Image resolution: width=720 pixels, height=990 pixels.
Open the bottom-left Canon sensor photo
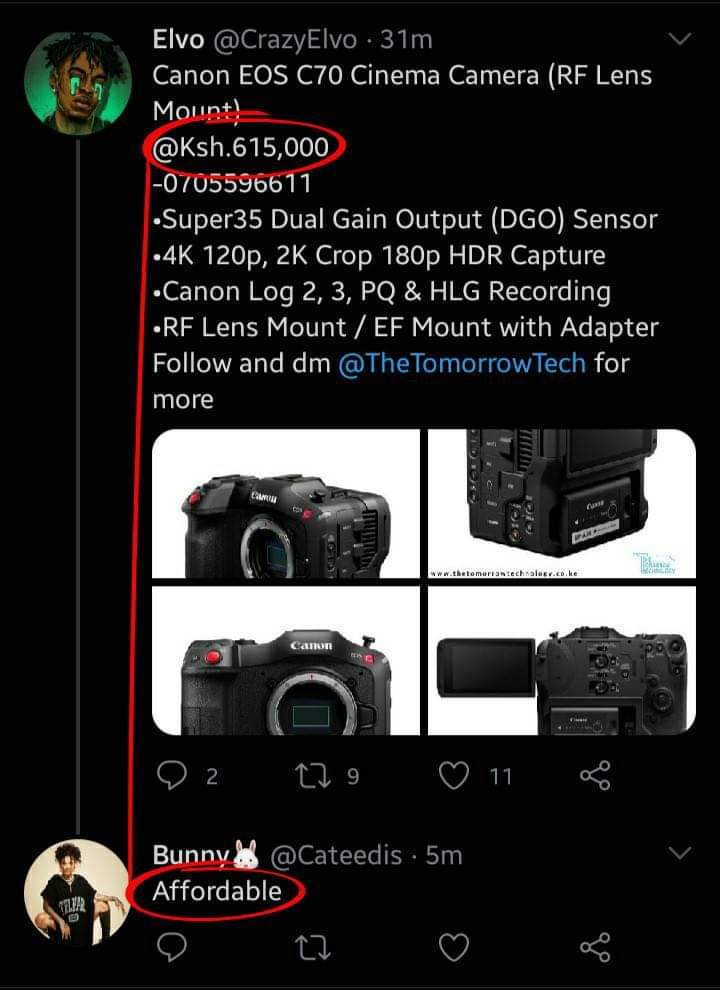coord(286,661)
